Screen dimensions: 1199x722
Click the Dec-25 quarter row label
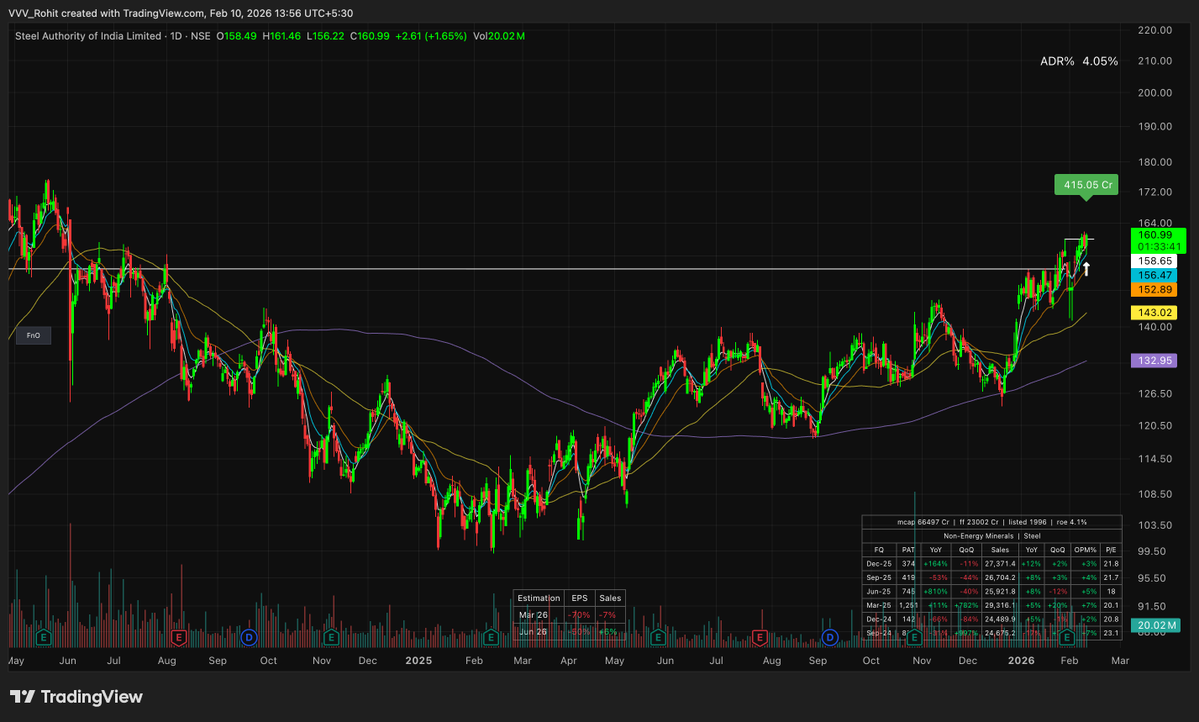pyautogui.click(x=879, y=564)
